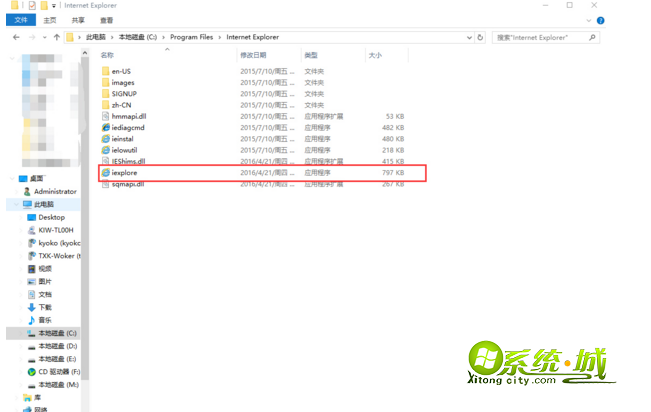651x412 pixels.
Task: Select the IEShims.dll file name
Action: pyautogui.click(x=128, y=161)
